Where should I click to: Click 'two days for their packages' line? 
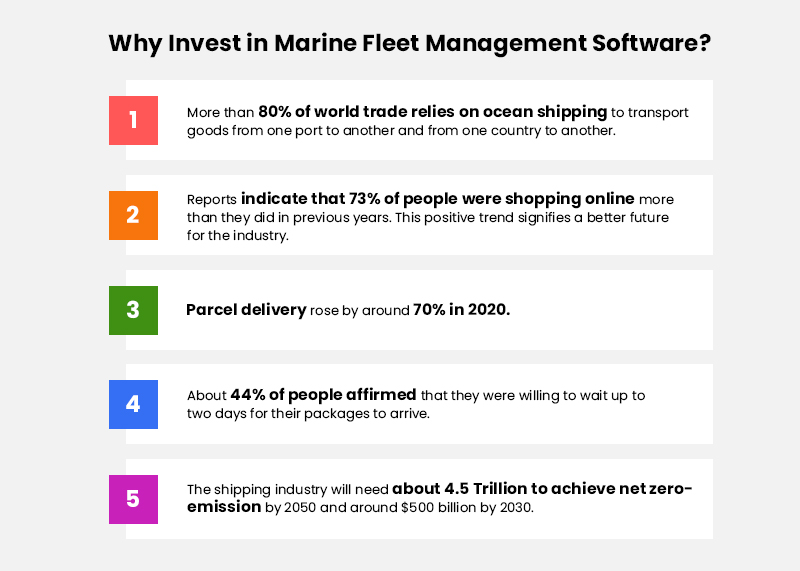tap(308, 414)
